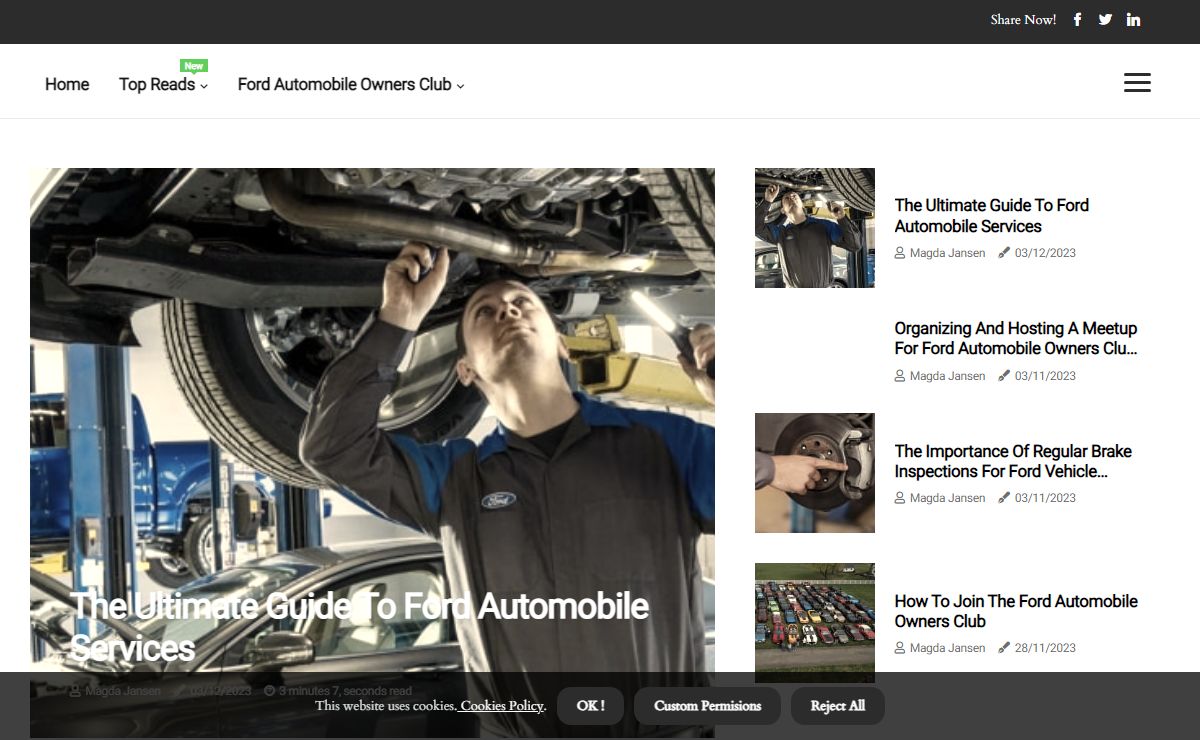The width and height of the screenshot is (1200, 740).
Task: Go to Home page
Action: pos(67,85)
